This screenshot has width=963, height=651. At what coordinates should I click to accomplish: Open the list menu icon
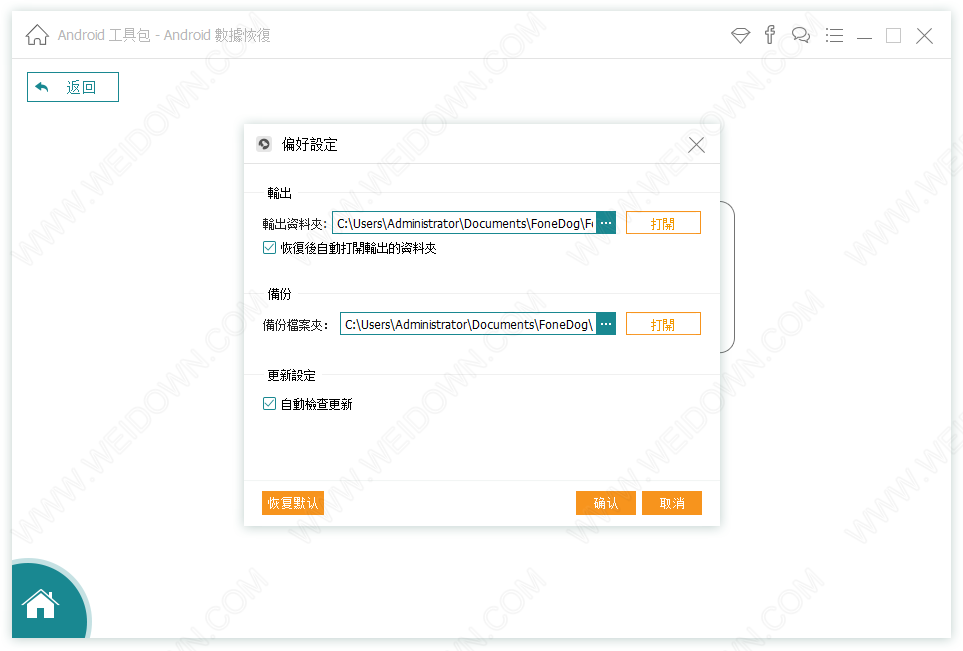click(834, 35)
